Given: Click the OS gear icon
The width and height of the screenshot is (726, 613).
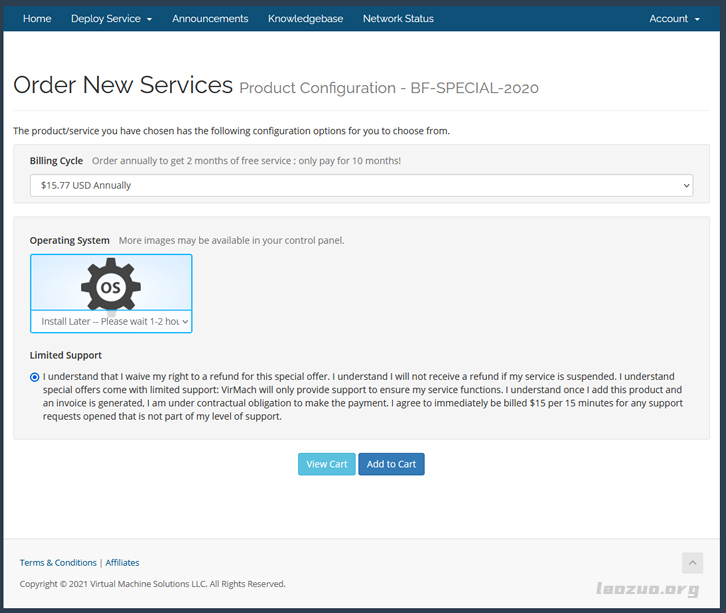Looking at the screenshot, I should tap(110, 285).
